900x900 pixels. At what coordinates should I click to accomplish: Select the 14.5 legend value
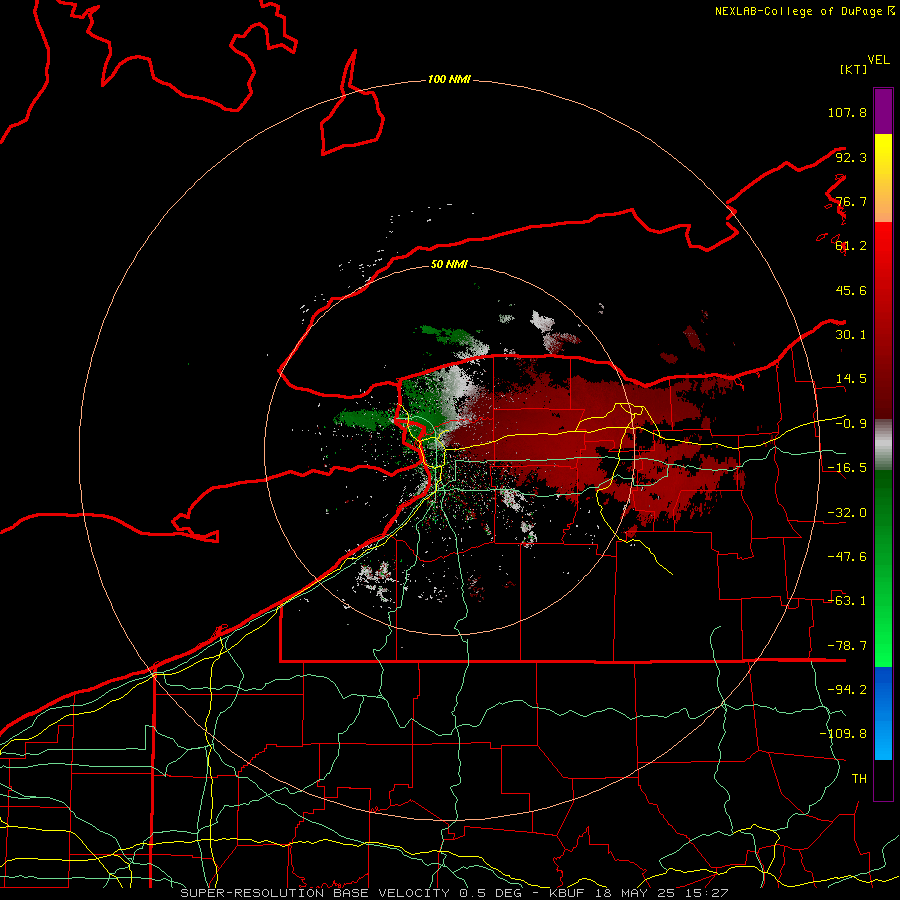[x=851, y=379]
